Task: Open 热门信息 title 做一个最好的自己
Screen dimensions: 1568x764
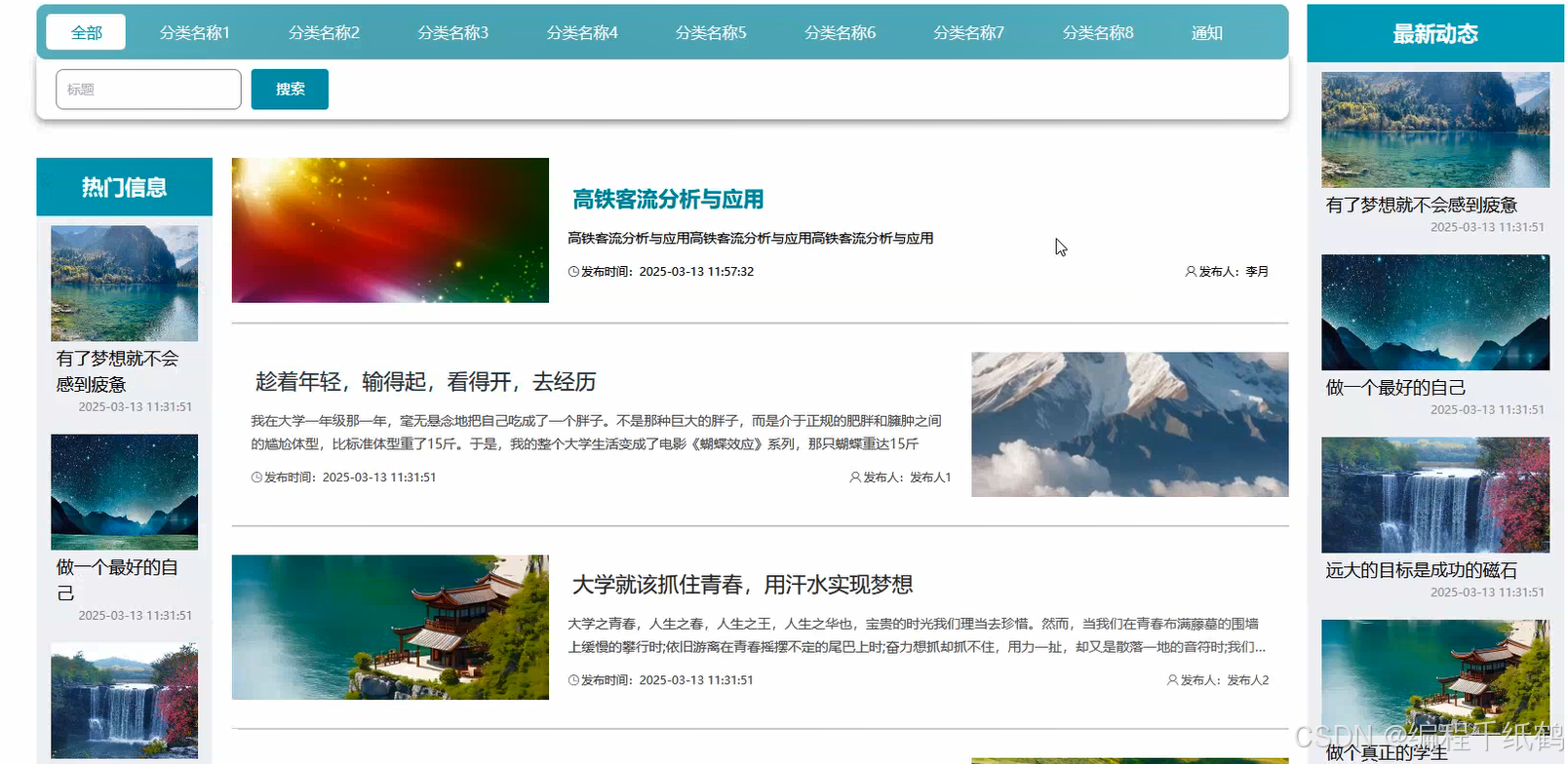Action: pos(117,580)
